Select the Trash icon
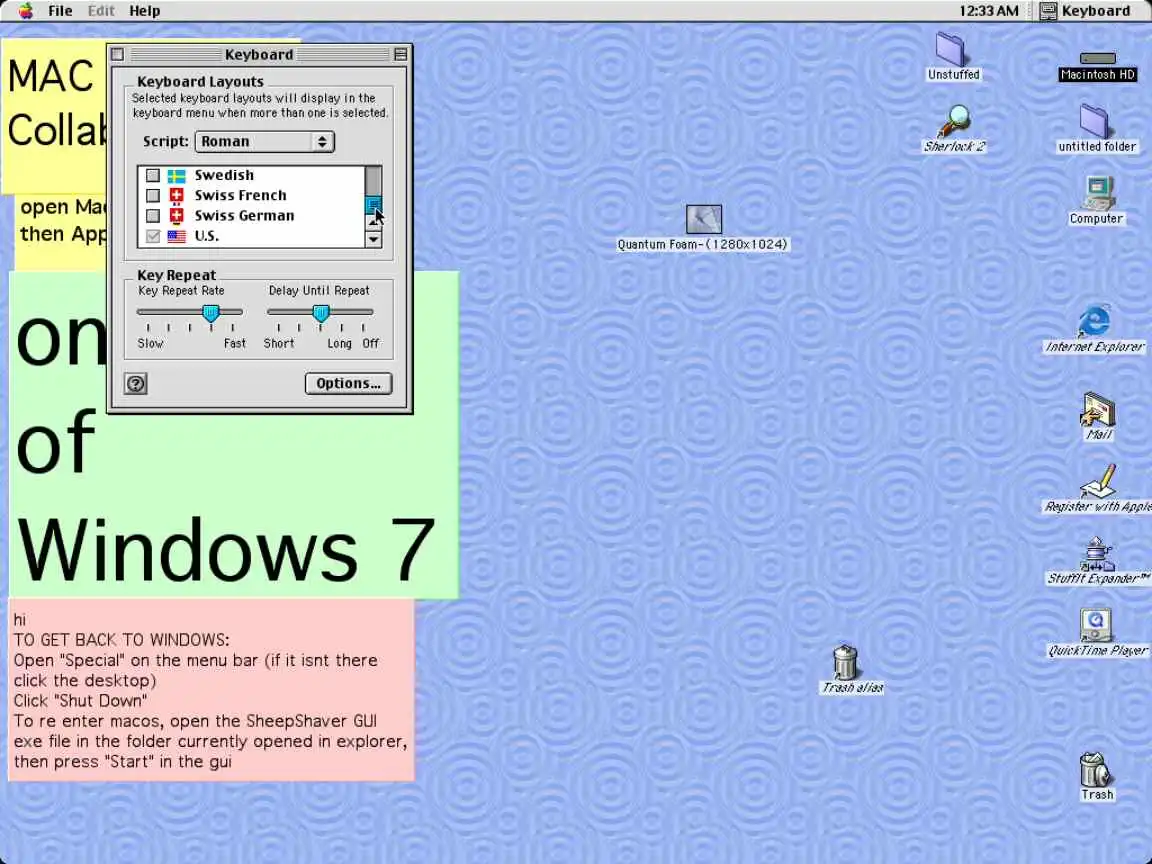The image size is (1152, 864). pos(1095,769)
